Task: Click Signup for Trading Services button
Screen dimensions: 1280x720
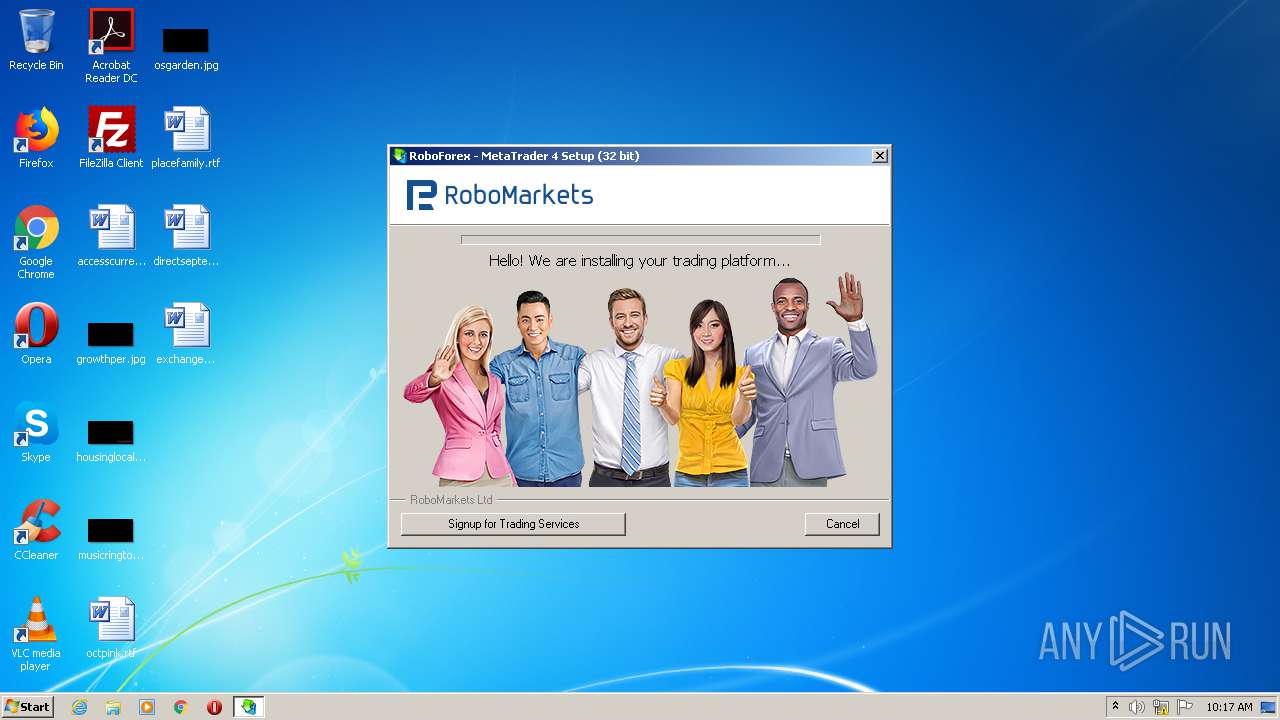Action: [513, 524]
